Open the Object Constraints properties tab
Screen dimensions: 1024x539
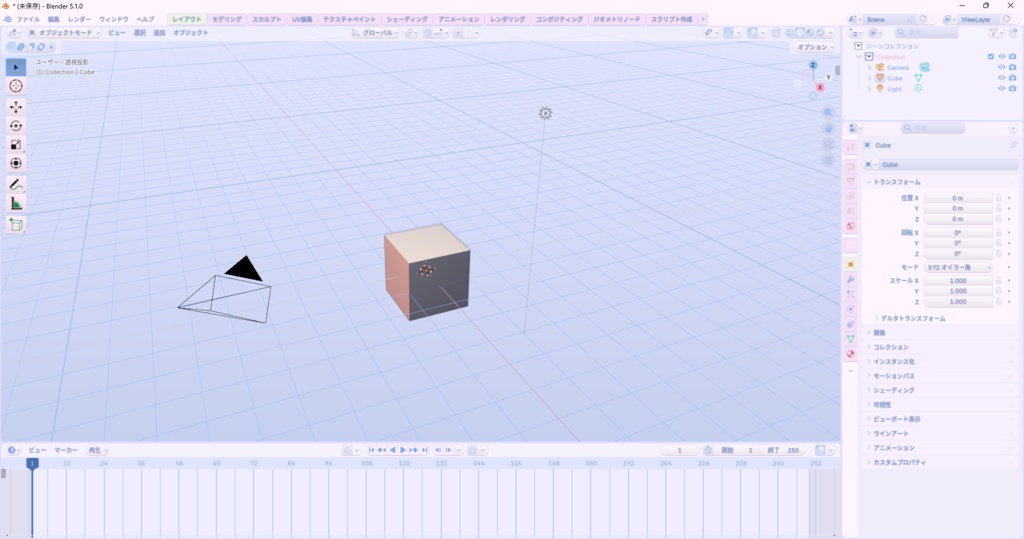pyautogui.click(x=850, y=324)
